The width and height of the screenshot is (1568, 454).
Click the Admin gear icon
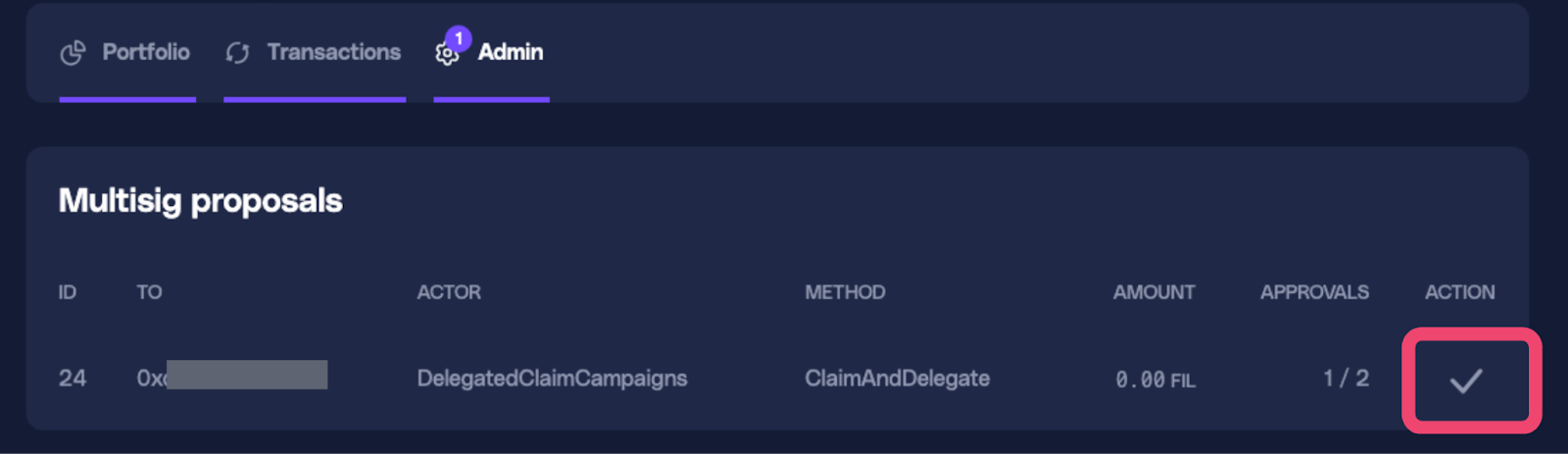pos(446,56)
